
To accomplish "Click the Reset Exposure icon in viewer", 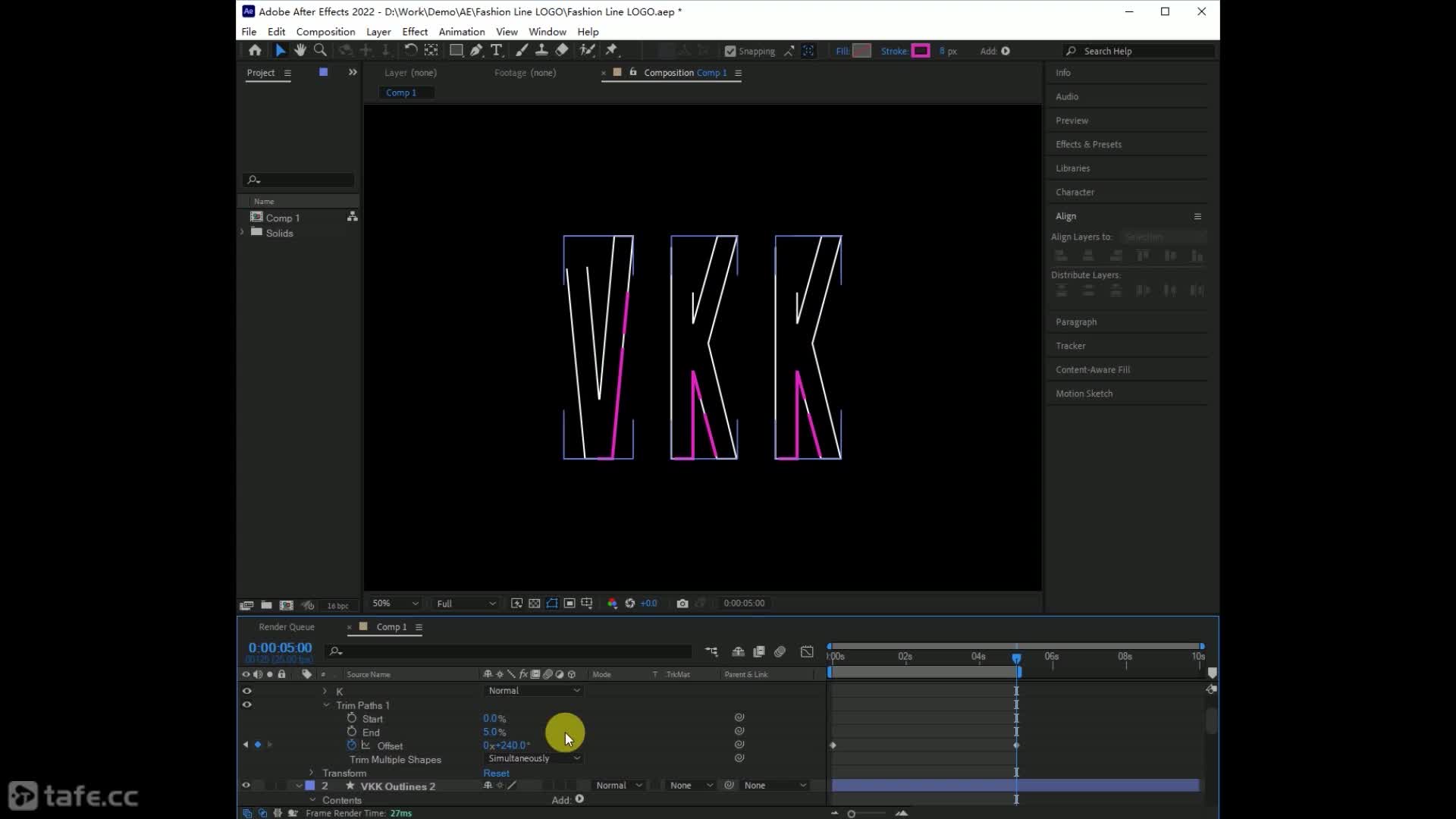I will pos(629,604).
